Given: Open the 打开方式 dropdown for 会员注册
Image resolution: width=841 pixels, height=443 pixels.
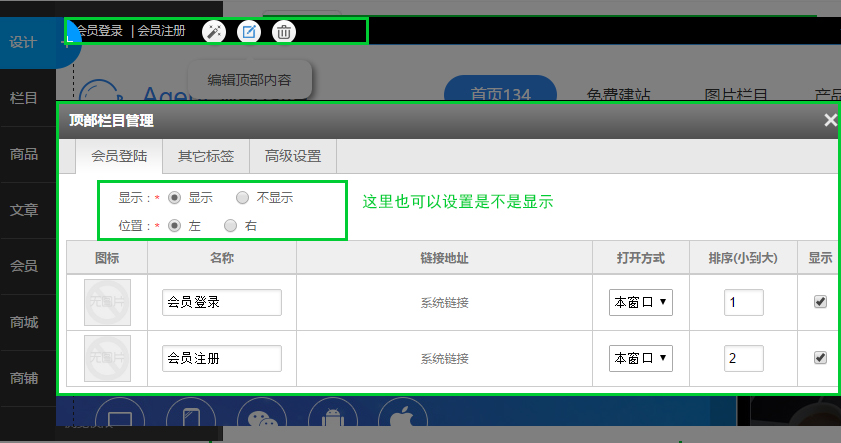Looking at the screenshot, I should (x=641, y=358).
